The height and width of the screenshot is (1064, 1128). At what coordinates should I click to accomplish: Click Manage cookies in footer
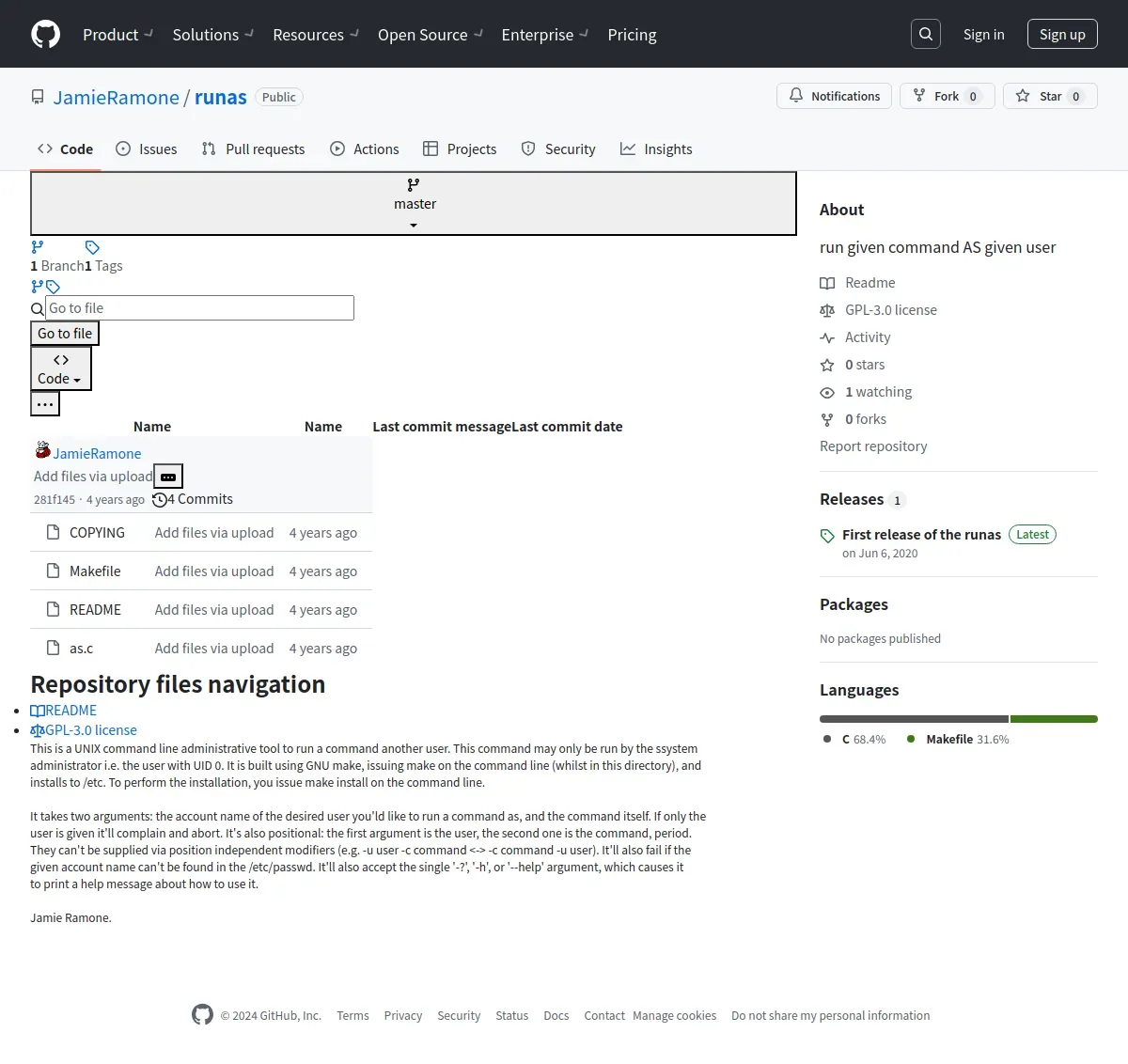[x=674, y=1016]
